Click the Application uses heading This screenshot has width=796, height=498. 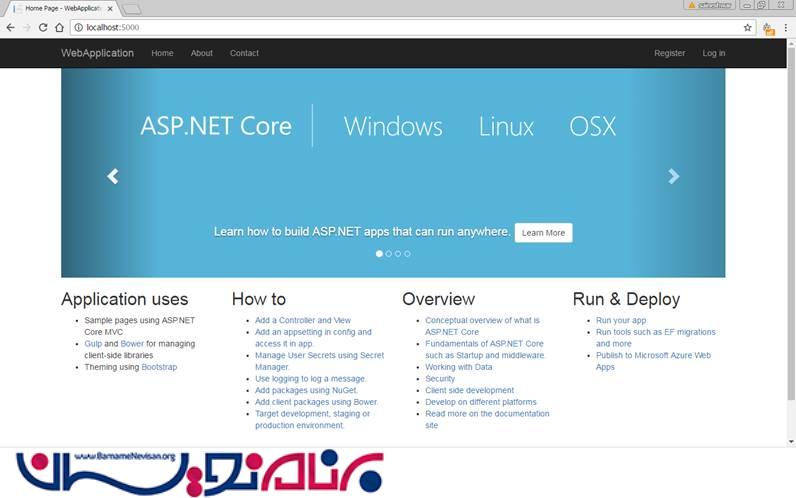[124, 300]
